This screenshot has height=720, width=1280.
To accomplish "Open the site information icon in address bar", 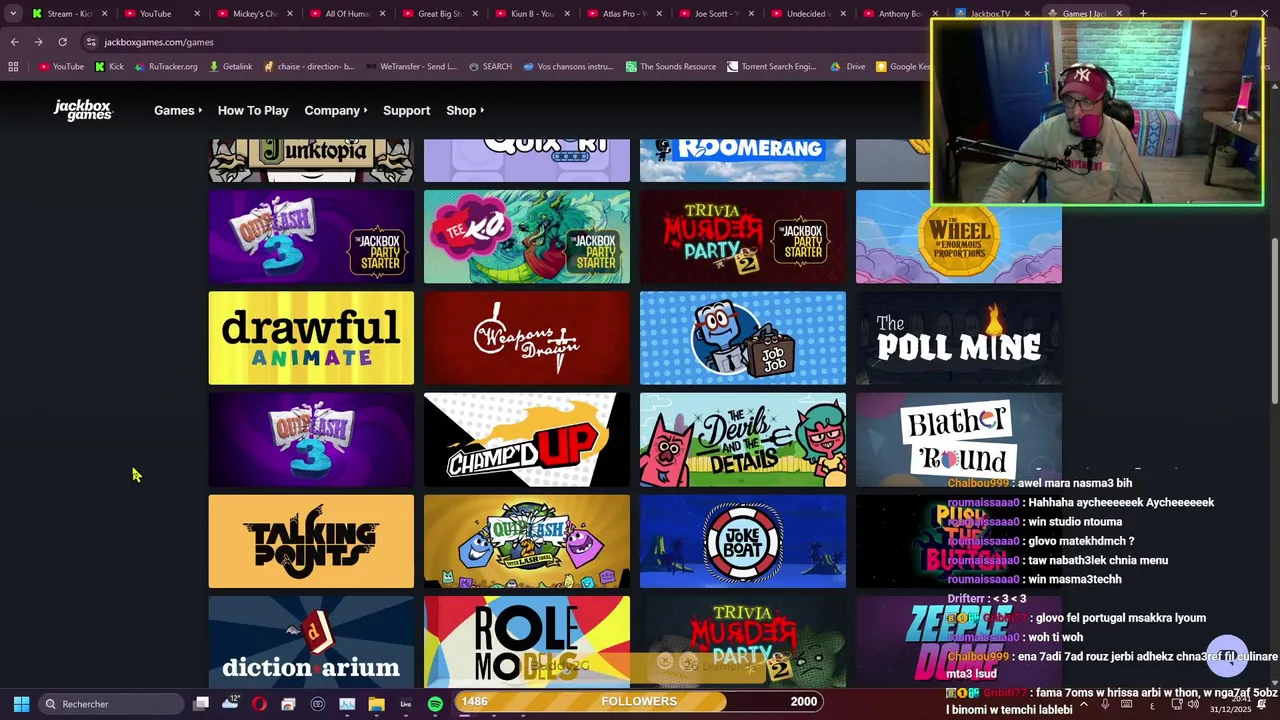I will [x=91, y=42].
